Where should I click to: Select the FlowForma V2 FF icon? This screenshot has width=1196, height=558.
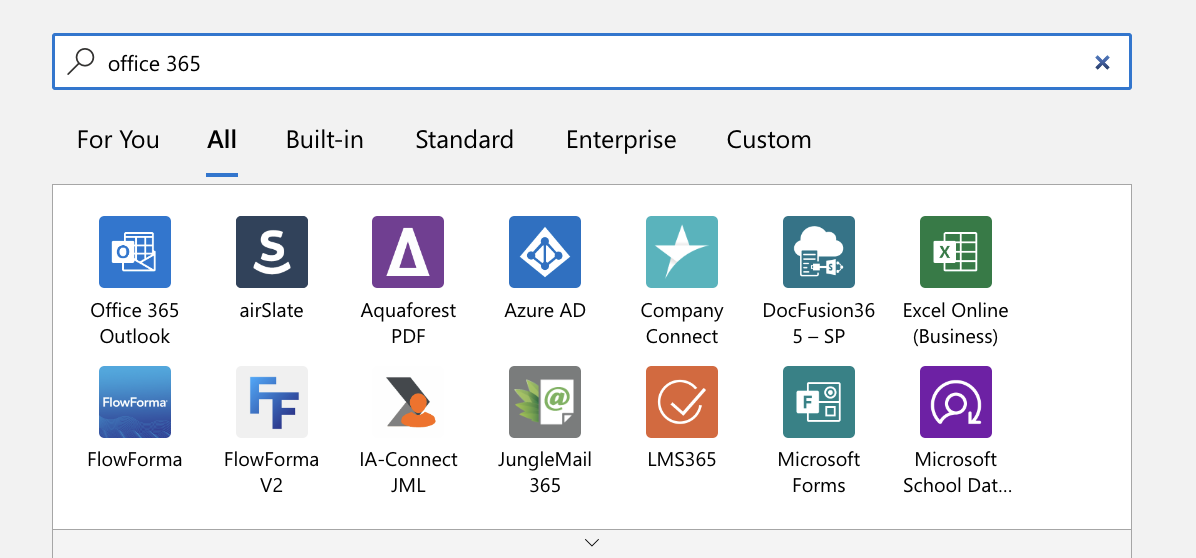[272, 402]
